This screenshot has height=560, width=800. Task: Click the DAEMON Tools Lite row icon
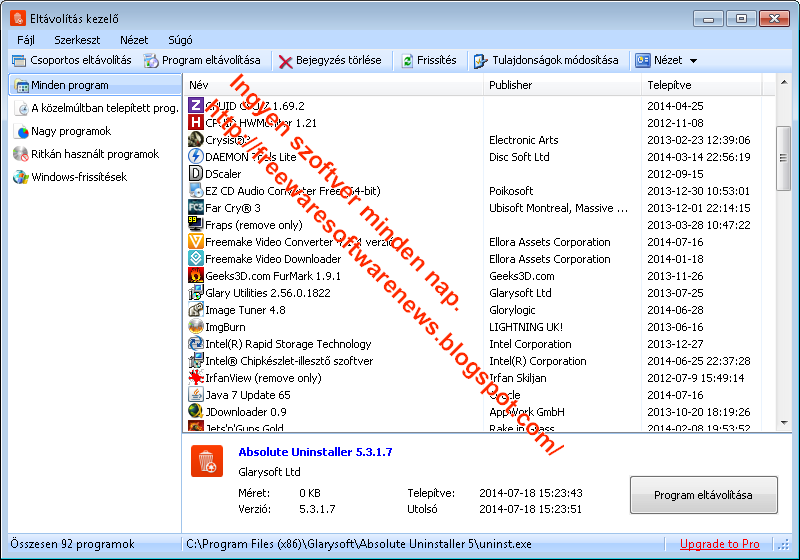point(196,156)
